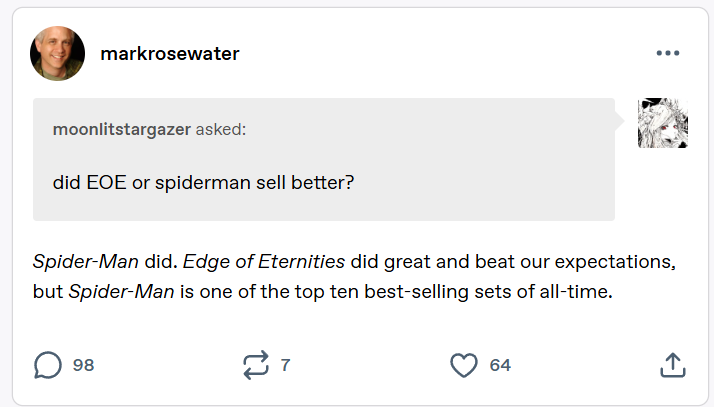
Task: Click the italic Edge of Eternities text
Action: coord(264,262)
